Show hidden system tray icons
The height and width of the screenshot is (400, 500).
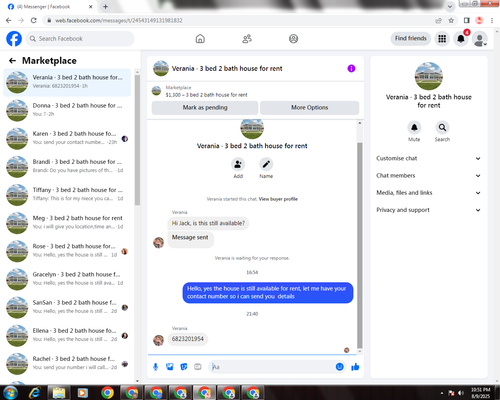[x=442, y=393]
